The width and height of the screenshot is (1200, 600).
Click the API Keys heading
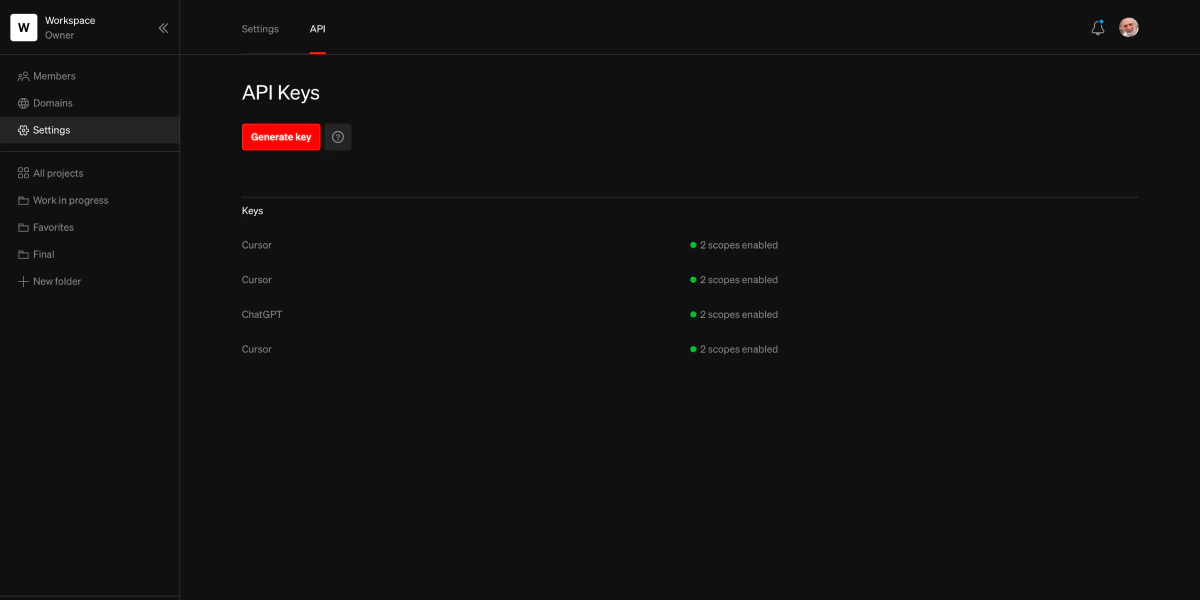[x=281, y=93]
